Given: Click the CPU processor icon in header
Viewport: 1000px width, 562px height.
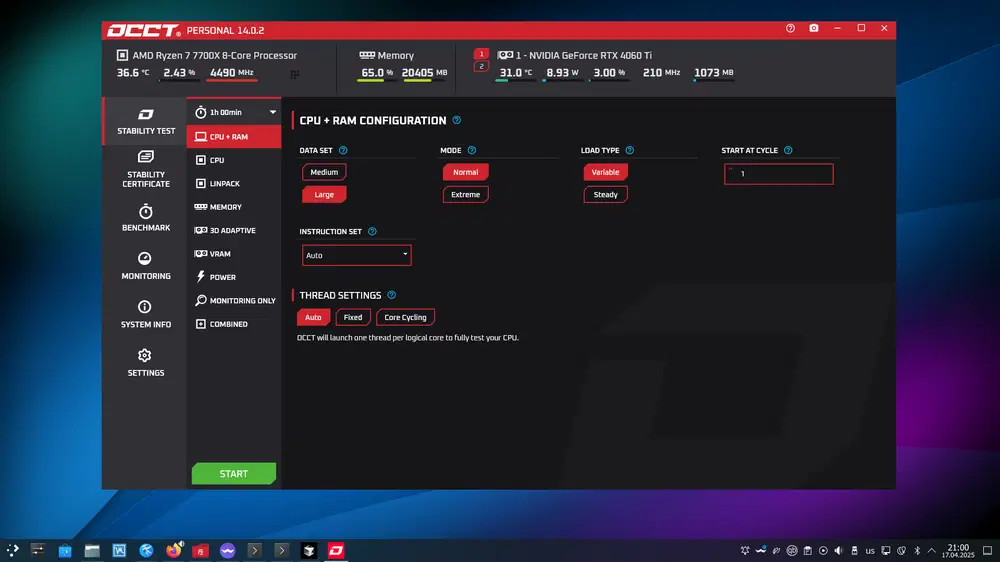Looking at the screenshot, I should (122, 55).
